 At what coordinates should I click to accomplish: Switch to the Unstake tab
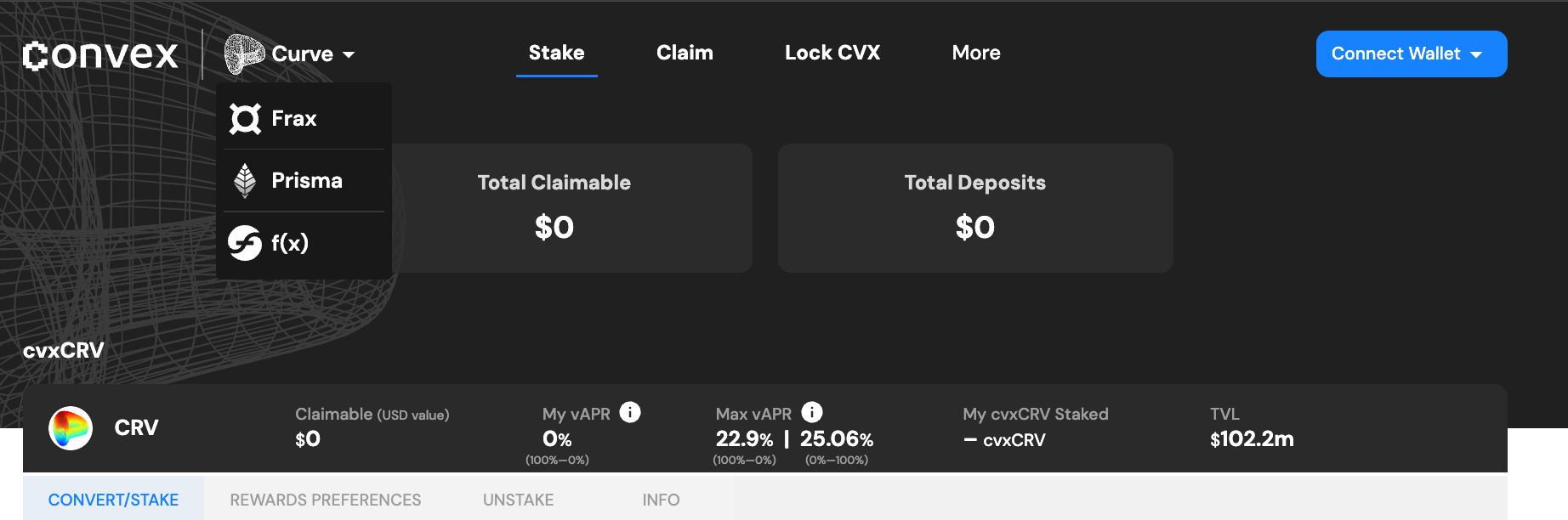(518, 500)
